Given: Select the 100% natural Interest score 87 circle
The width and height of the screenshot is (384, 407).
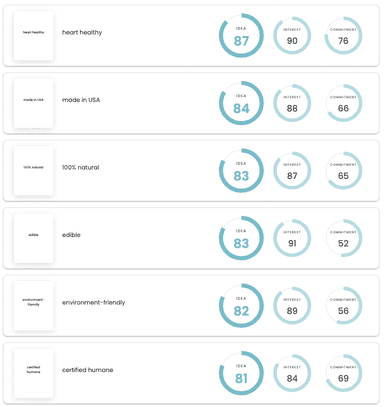Looking at the screenshot, I should coord(292,171).
